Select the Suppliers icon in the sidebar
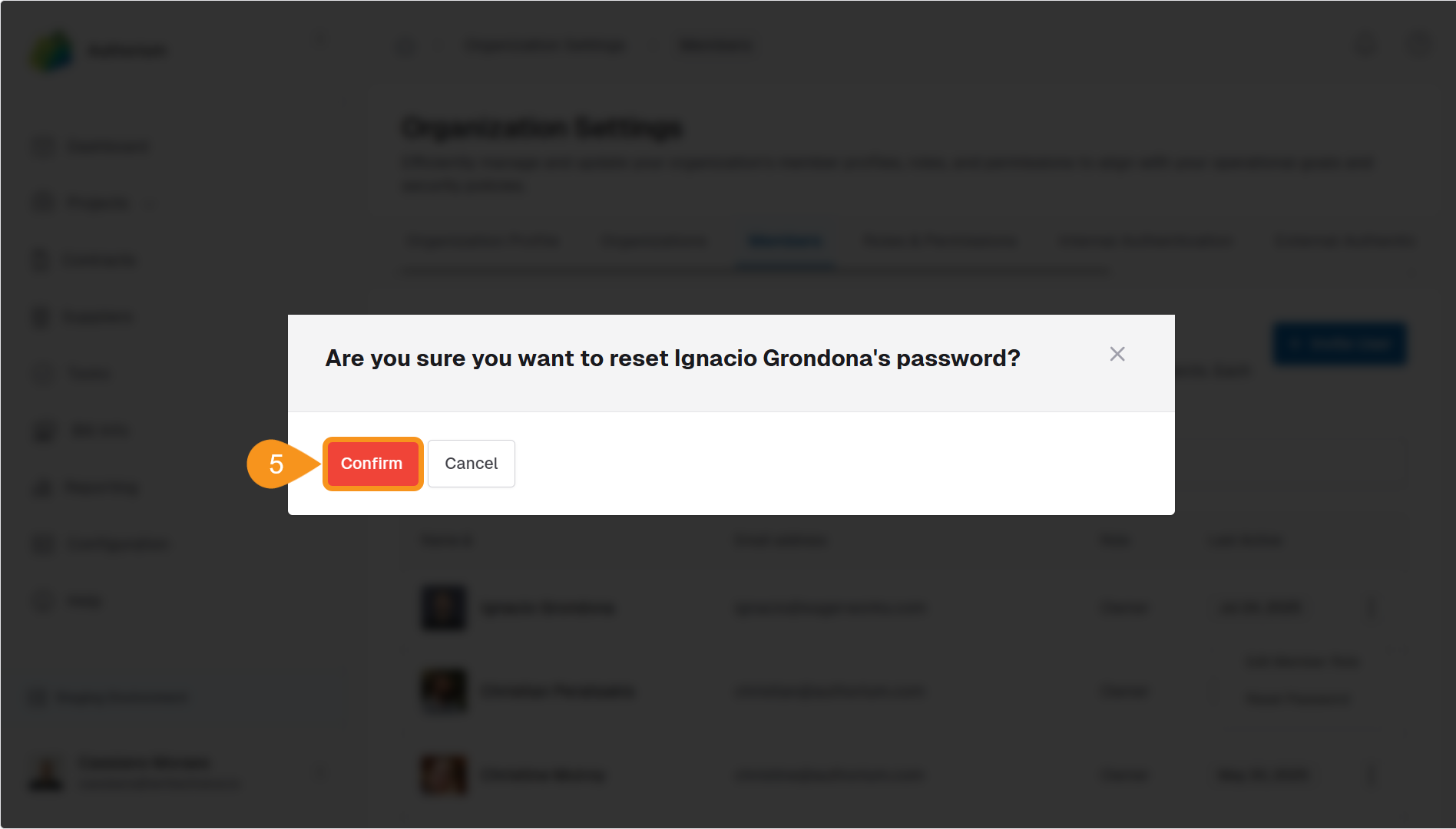Image resolution: width=1456 pixels, height=829 pixels. click(x=44, y=316)
